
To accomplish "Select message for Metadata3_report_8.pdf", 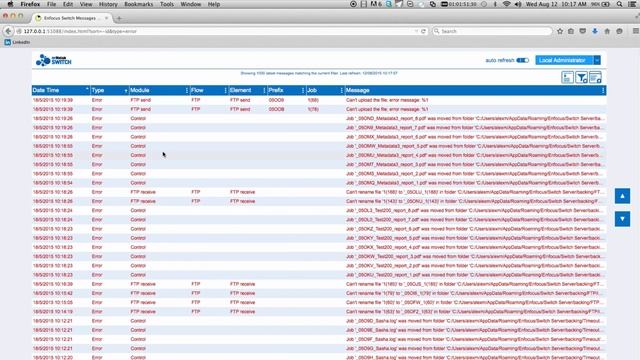I will tap(475, 118).
